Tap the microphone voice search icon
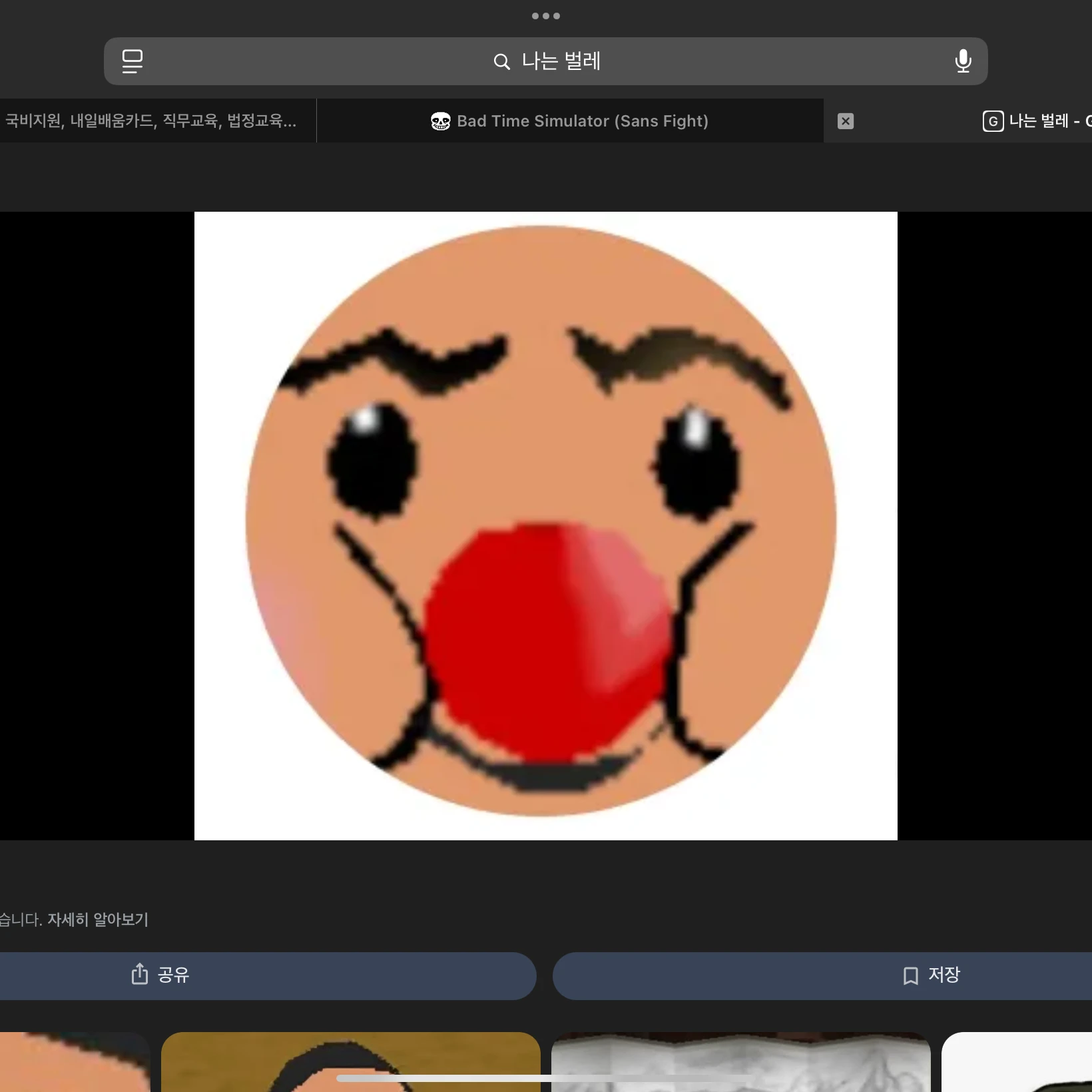The image size is (1092, 1092). pos(962,61)
